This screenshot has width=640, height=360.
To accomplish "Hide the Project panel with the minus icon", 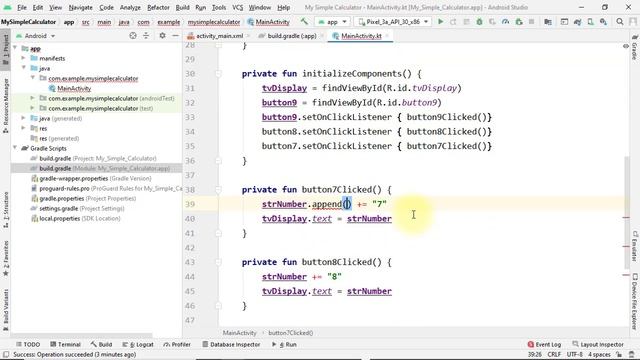I will (x=175, y=36).
